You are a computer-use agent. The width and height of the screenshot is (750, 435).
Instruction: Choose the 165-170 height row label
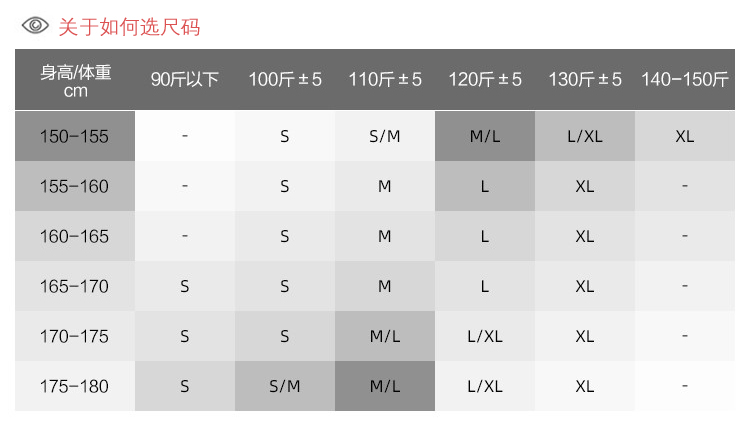[x=75, y=286]
